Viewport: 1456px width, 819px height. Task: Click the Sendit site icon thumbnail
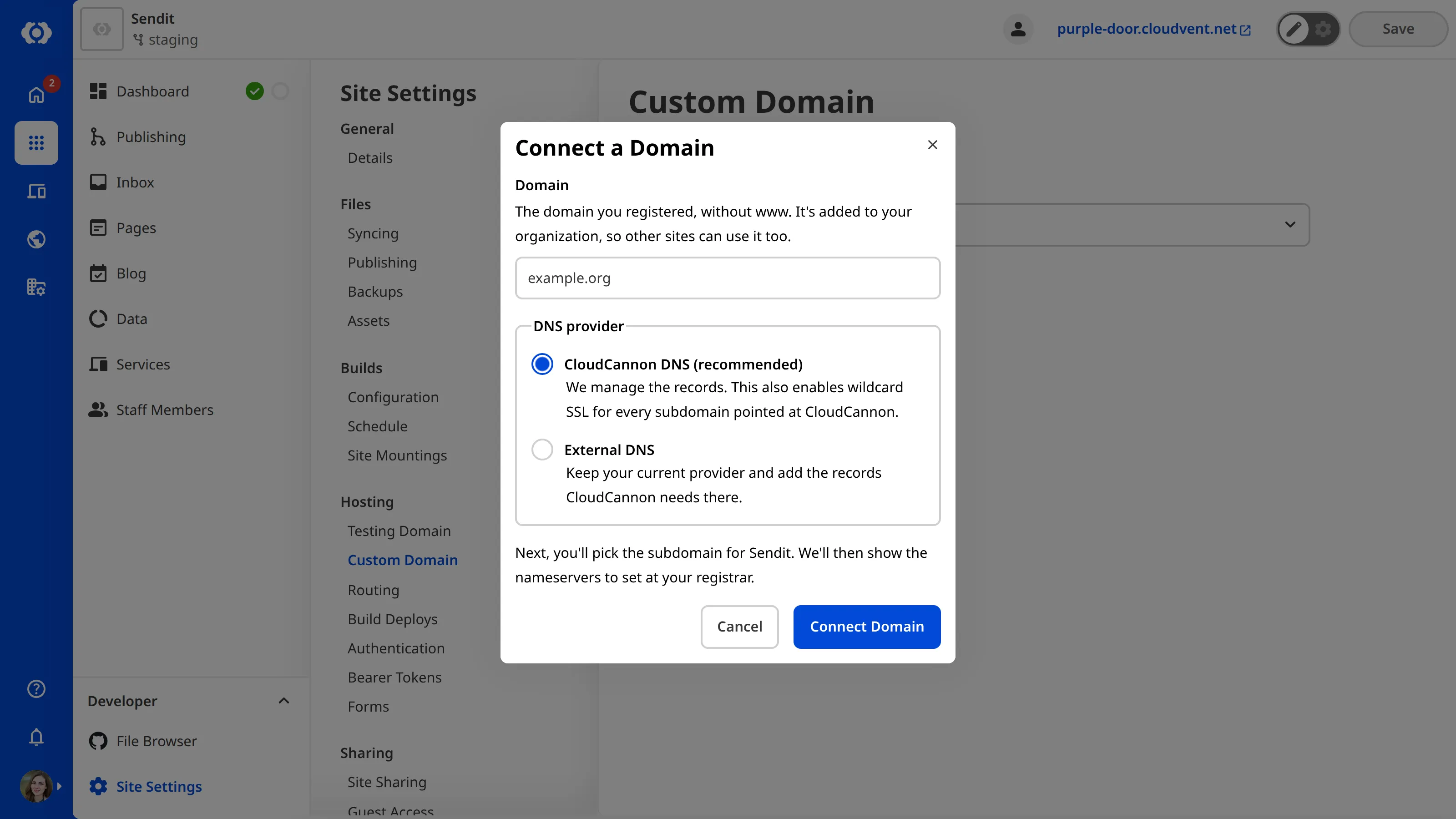(102, 29)
